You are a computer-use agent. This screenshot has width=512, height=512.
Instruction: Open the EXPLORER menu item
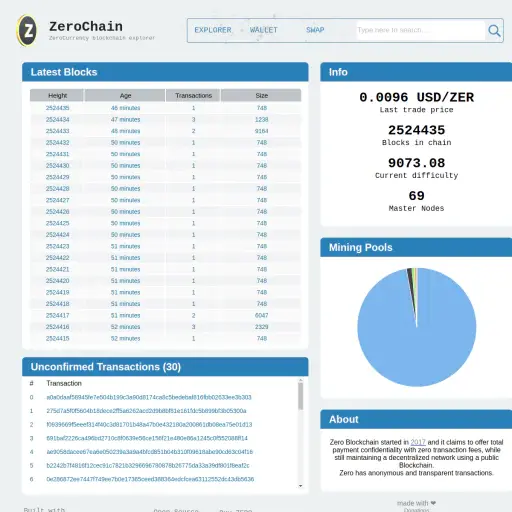tap(213, 30)
